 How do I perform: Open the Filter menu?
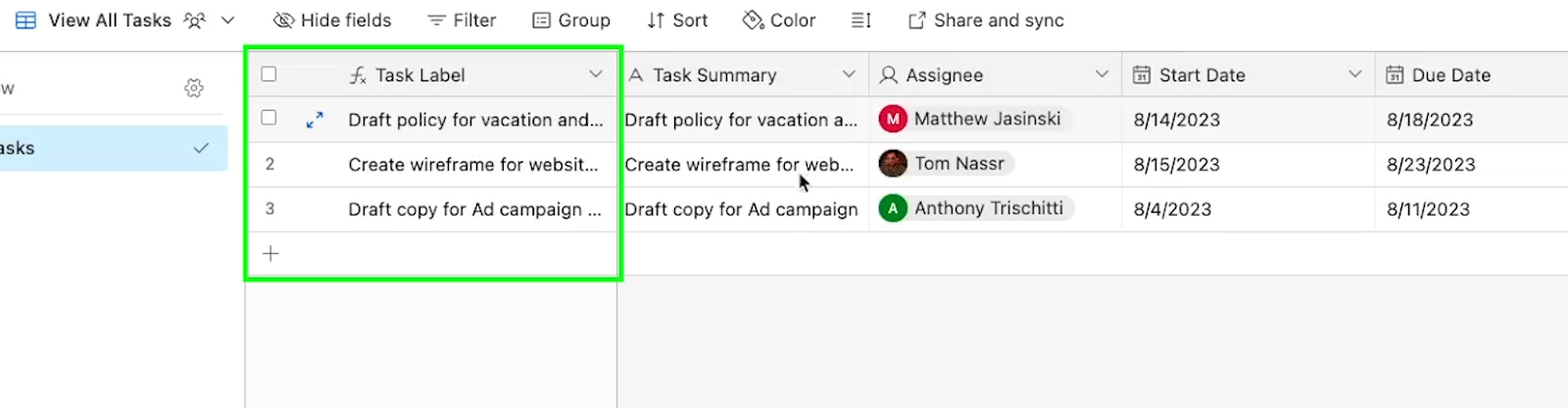click(x=463, y=21)
